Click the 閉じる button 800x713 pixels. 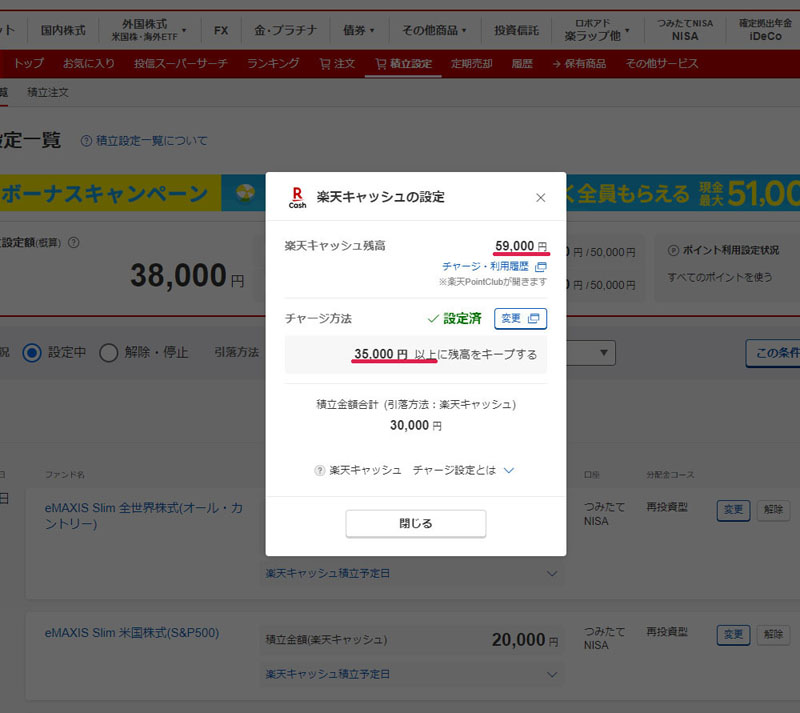[415, 523]
